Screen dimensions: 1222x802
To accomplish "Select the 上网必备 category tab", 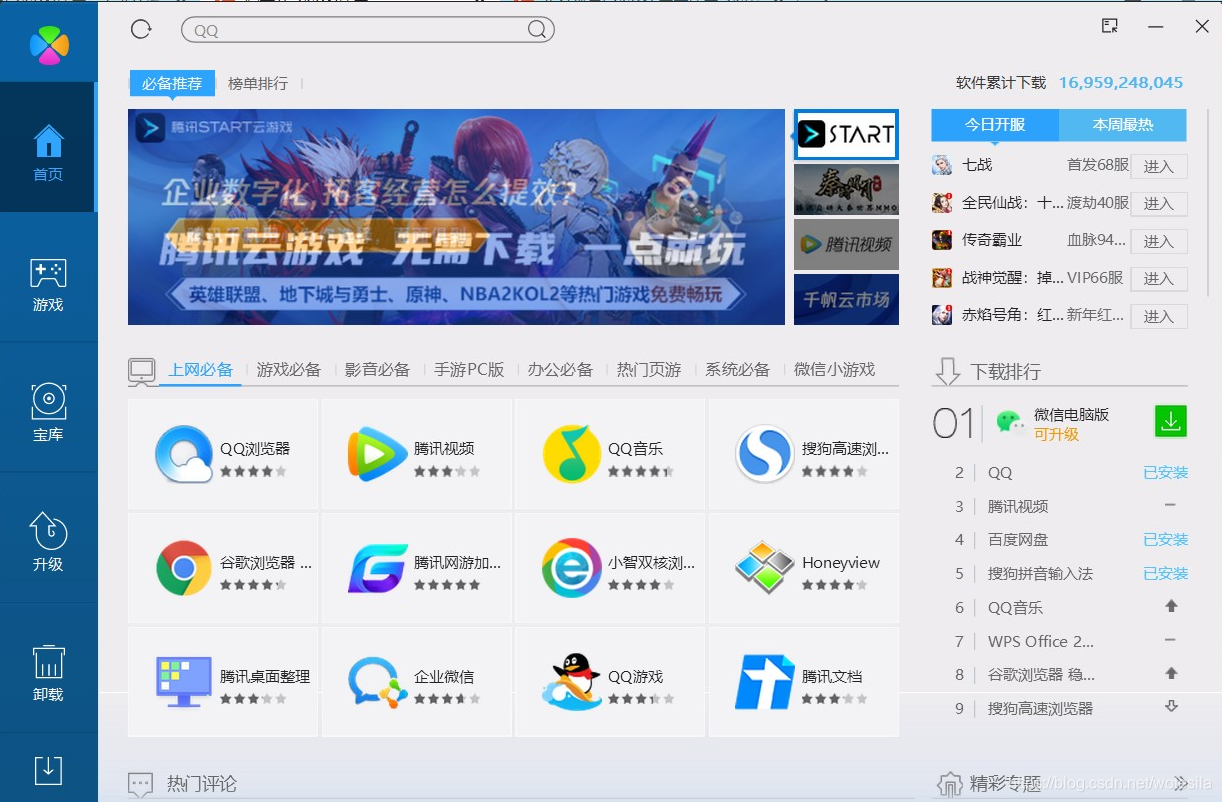I will [200, 369].
